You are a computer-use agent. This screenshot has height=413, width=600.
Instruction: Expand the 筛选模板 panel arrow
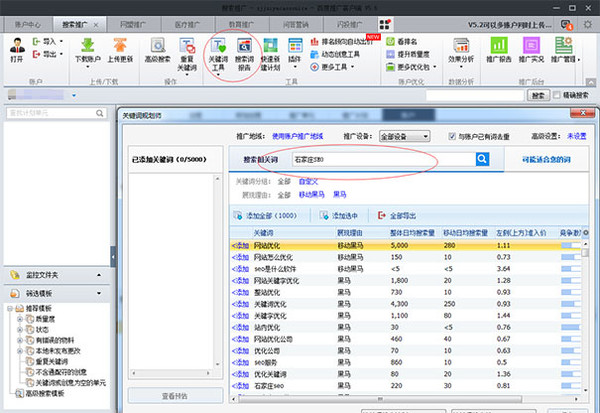pyautogui.click(x=99, y=293)
